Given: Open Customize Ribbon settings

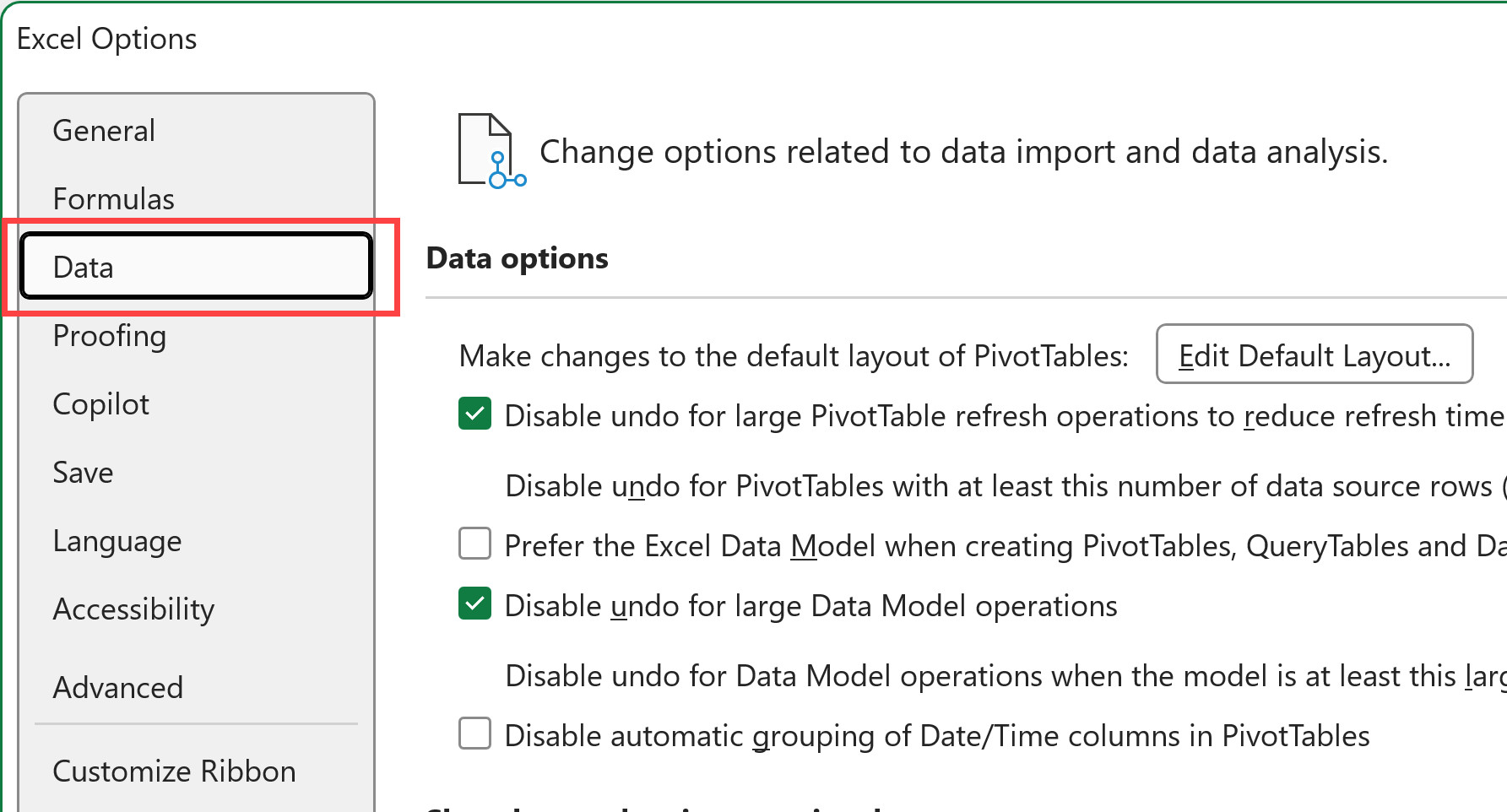Looking at the screenshot, I should click(x=174, y=771).
